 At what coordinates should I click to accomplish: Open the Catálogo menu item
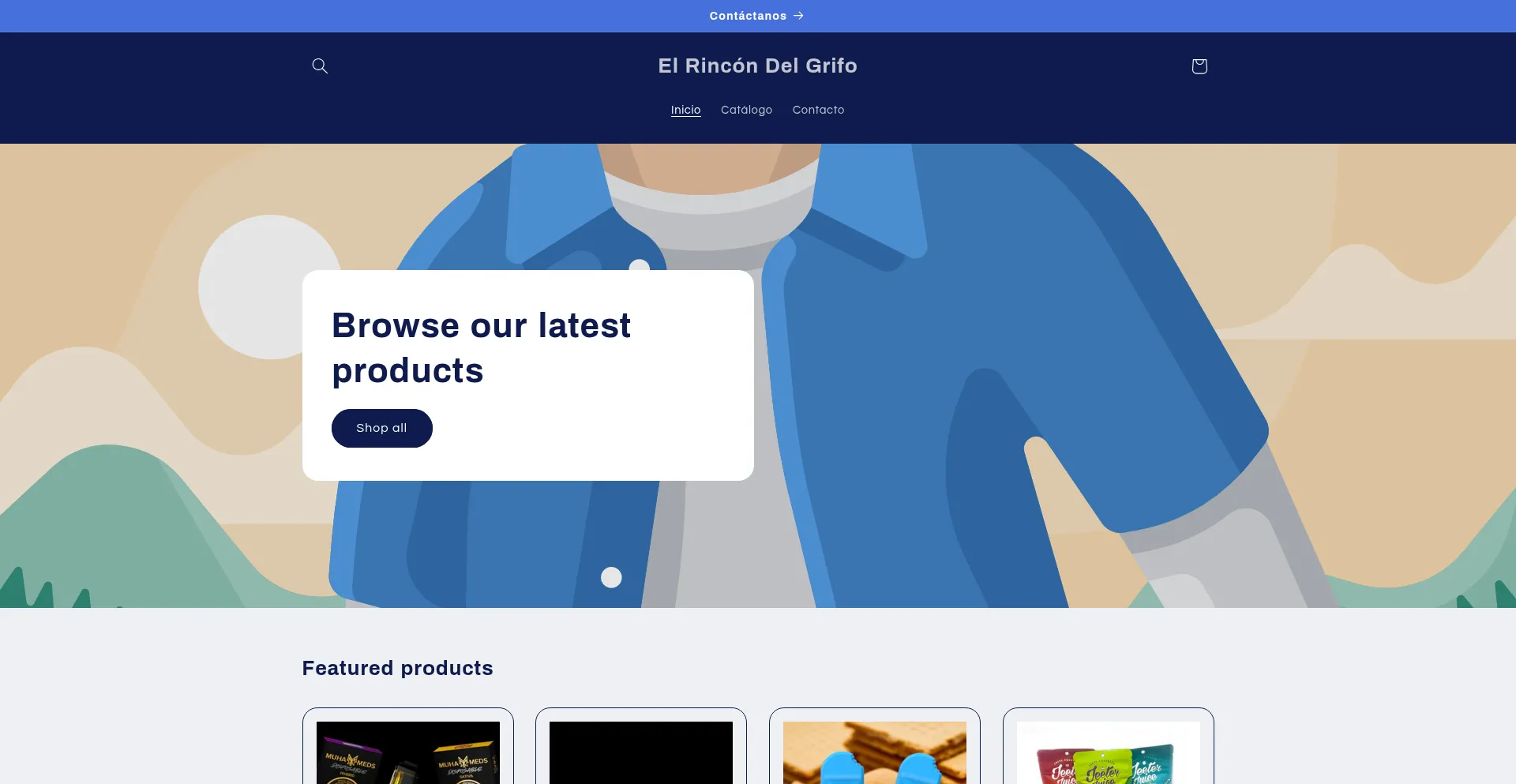click(x=746, y=110)
